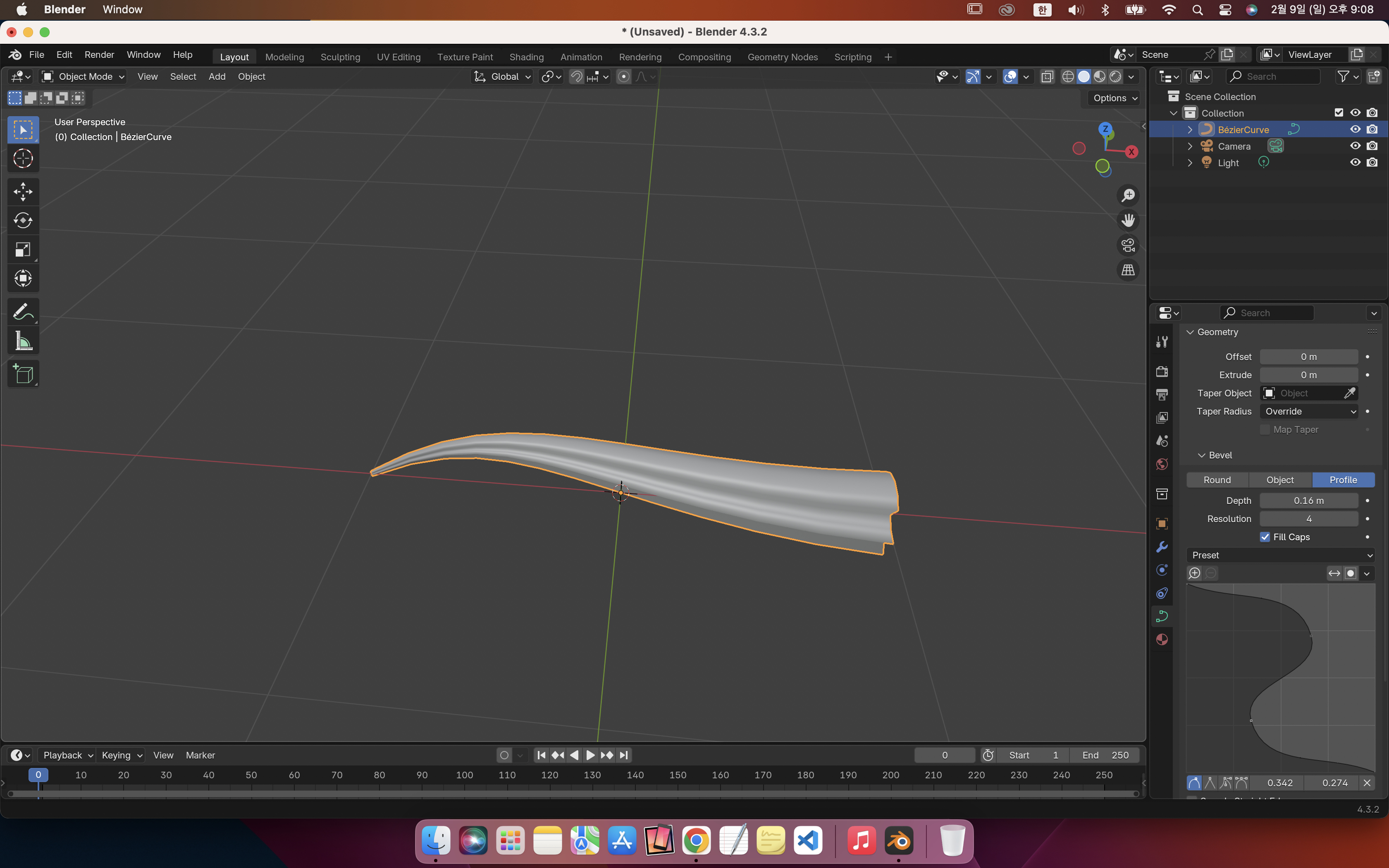Open the bevel Preset dropdown
Viewport: 1389px width, 868px height.
click(1280, 555)
